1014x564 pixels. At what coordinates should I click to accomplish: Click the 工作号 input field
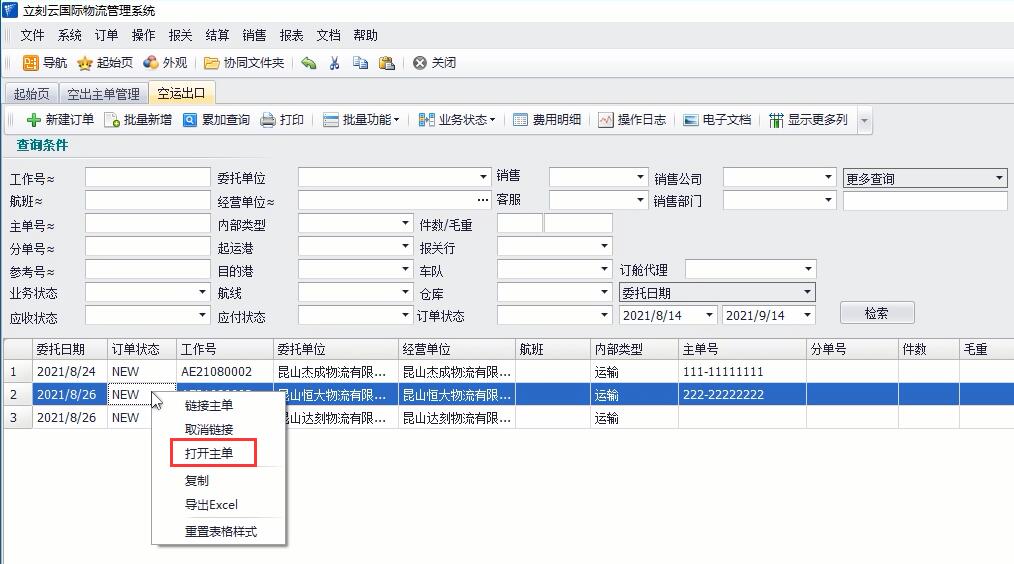[147, 178]
